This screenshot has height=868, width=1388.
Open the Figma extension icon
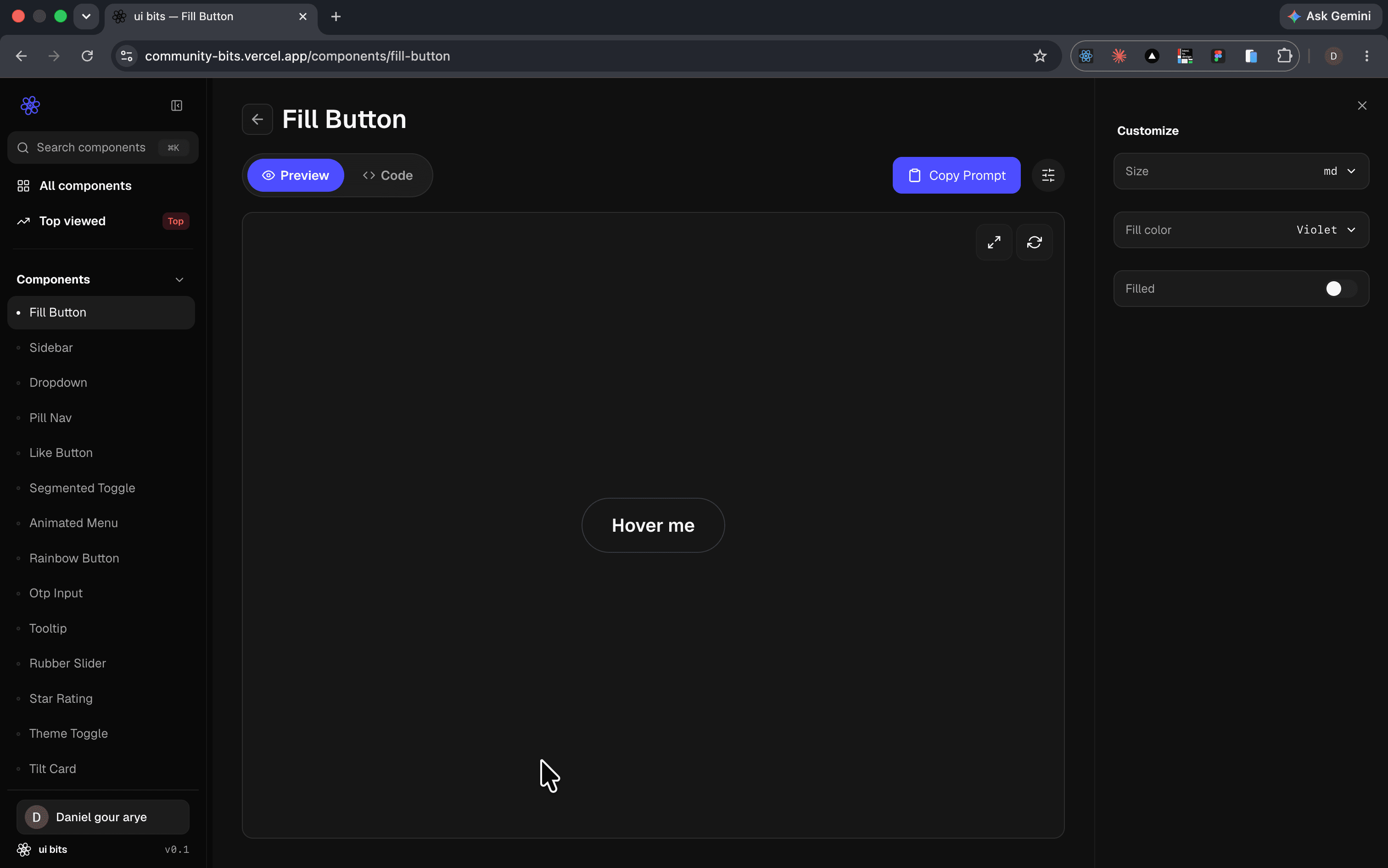click(1217, 56)
